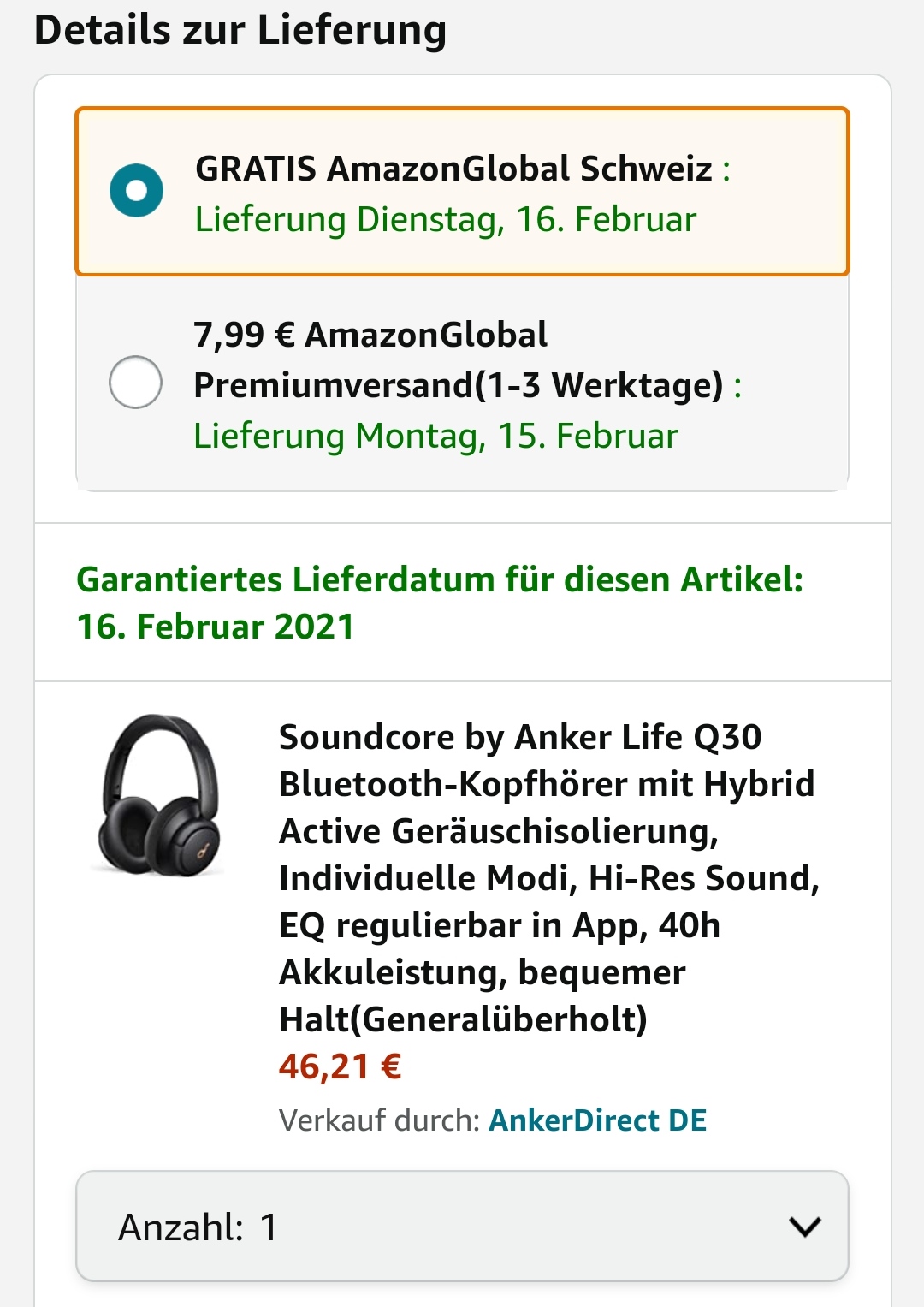The image size is (924, 1307).
Task: Click the "Premiumversand(1-3 Werktage)" option label
Action: click(x=458, y=385)
